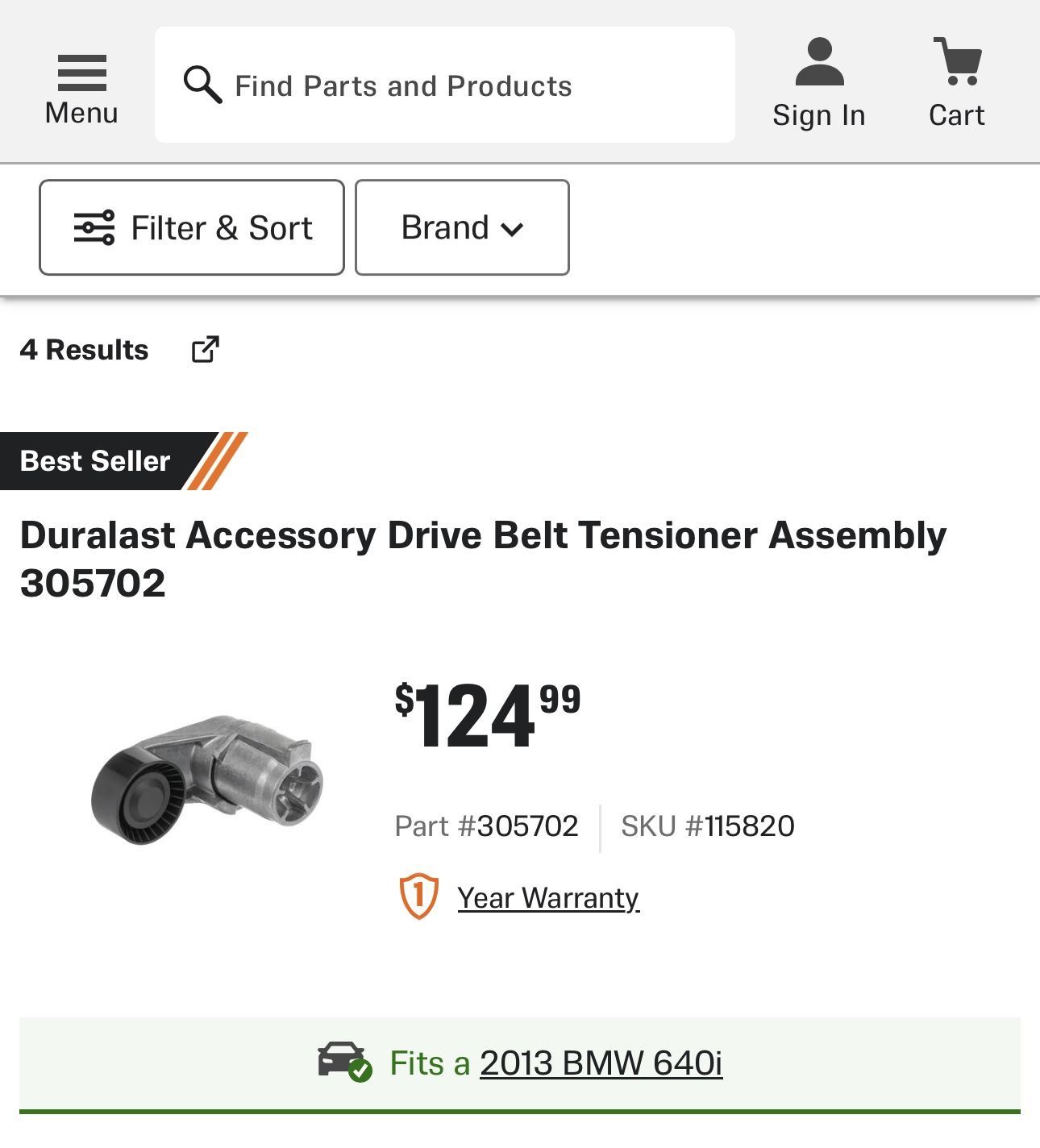Open the shopping Cart icon
The width and height of the screenshot is (1040, 1148).
point(958,61)
